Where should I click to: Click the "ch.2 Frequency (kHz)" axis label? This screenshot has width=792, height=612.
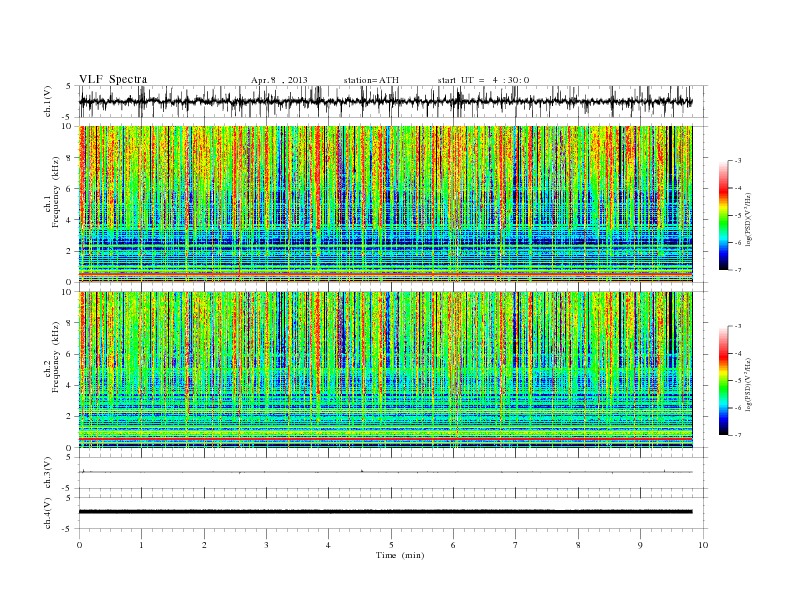coord(52,356)
